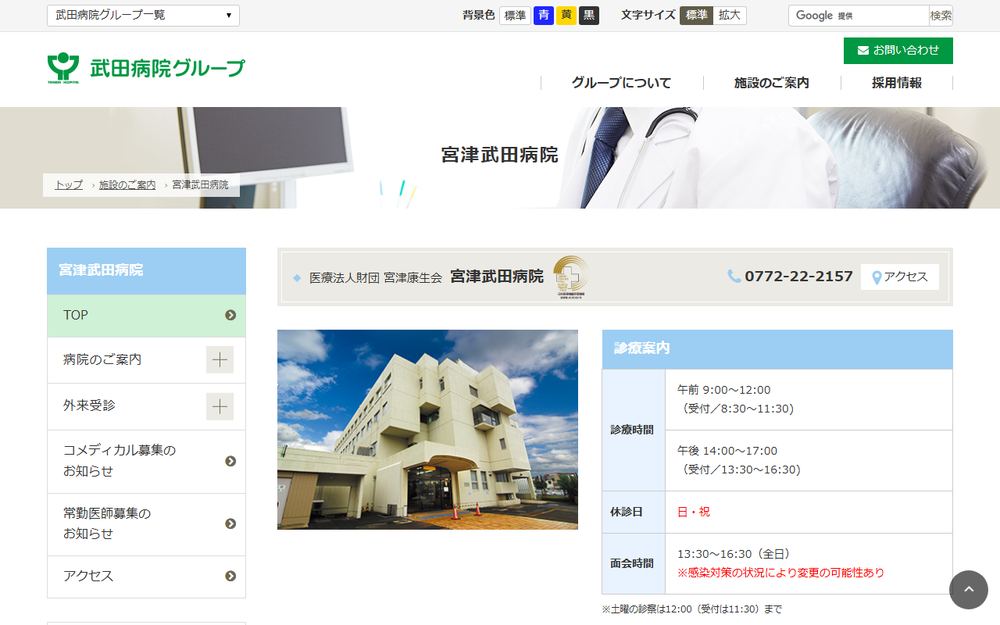Click the 宮津武田病院 sidebar header

point(146,270)
